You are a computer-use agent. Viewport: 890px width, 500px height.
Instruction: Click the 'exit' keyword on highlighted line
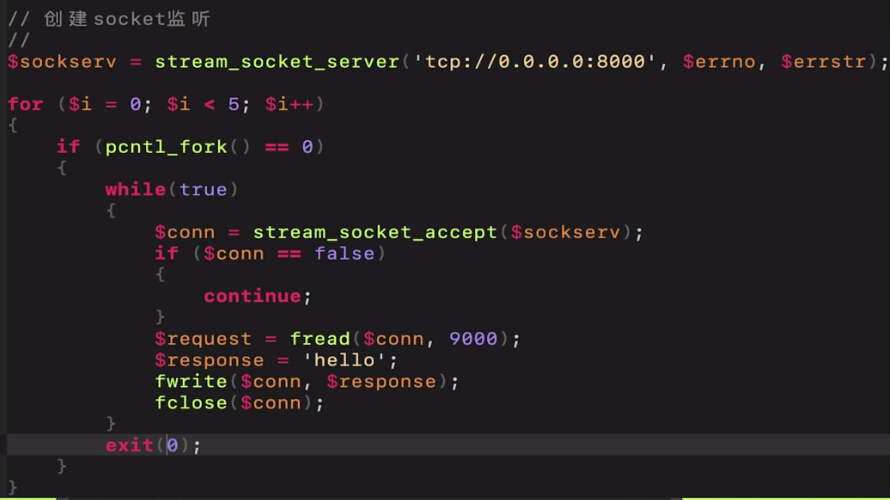point(129,445)
